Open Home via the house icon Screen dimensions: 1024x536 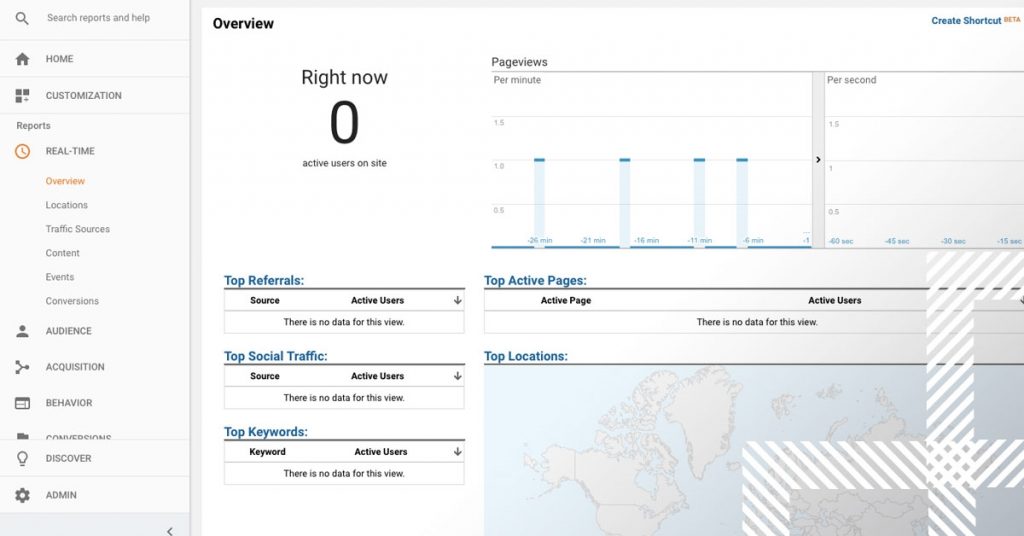click(x=22, y=59)
